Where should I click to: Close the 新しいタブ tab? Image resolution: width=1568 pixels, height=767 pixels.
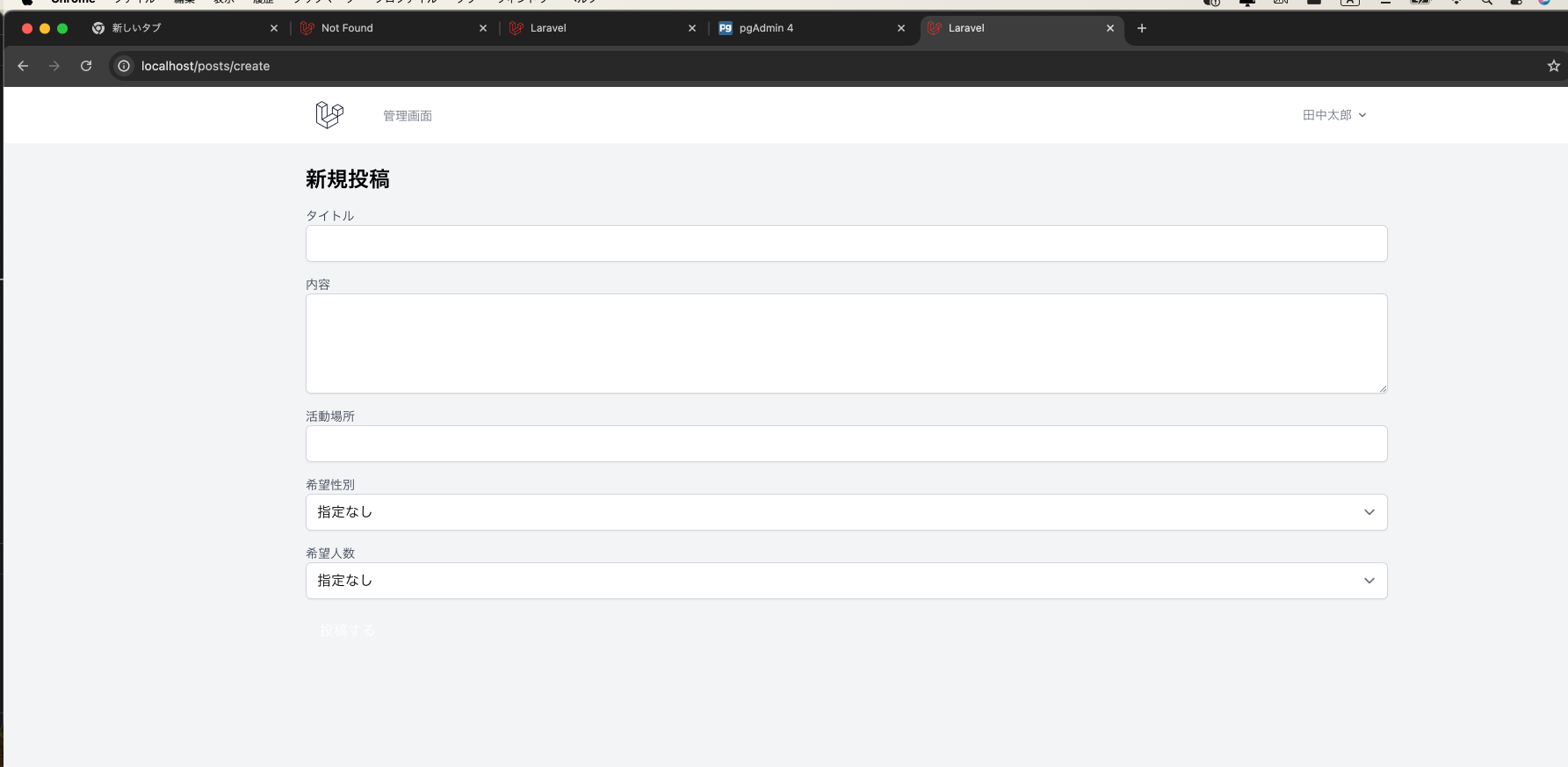point(274,28)
